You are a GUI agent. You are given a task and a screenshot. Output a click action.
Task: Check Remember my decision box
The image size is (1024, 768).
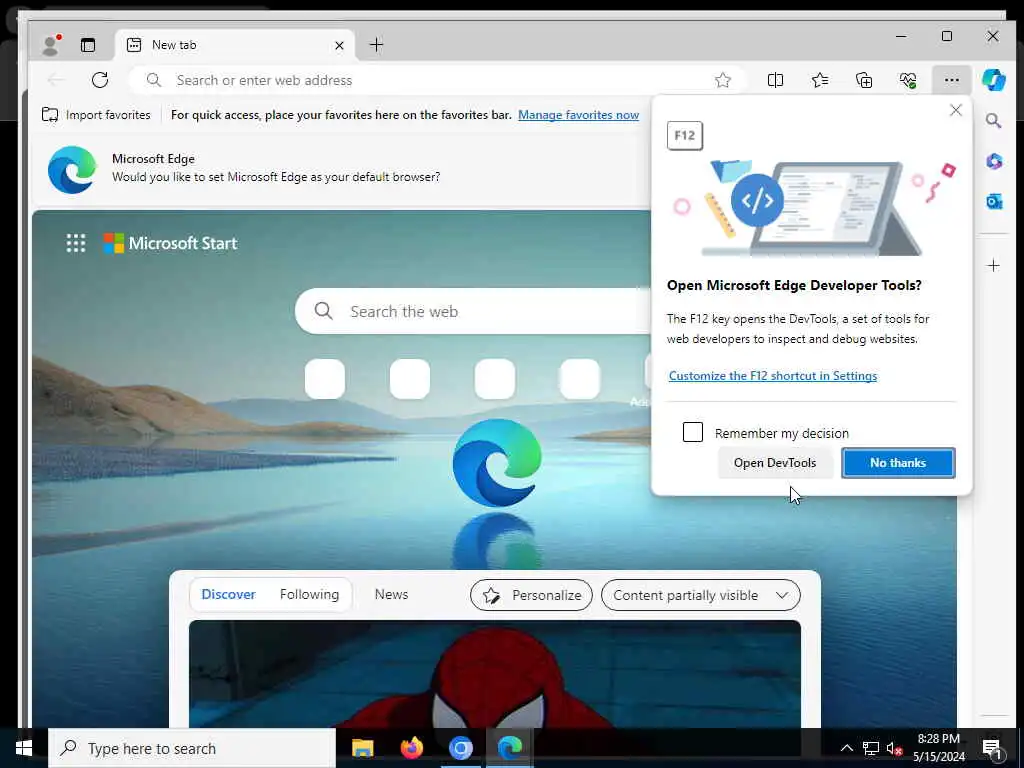tap(692, 432)
